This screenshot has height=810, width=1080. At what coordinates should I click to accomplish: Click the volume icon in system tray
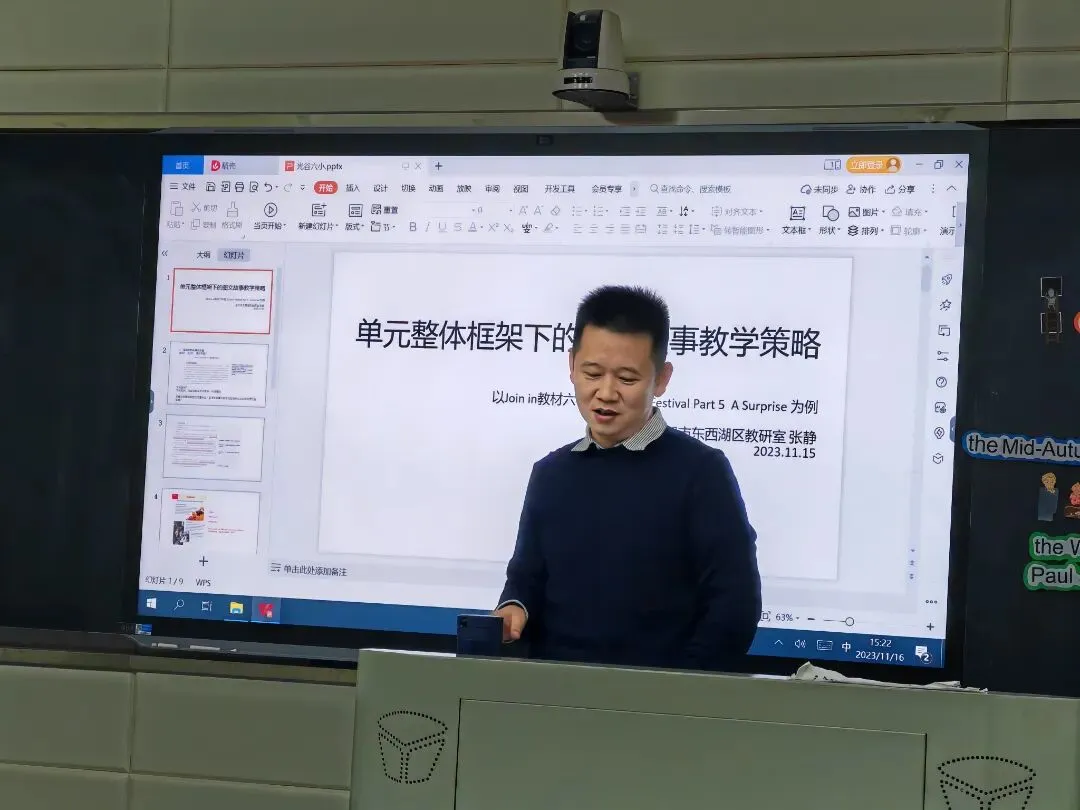pos(800,644)
